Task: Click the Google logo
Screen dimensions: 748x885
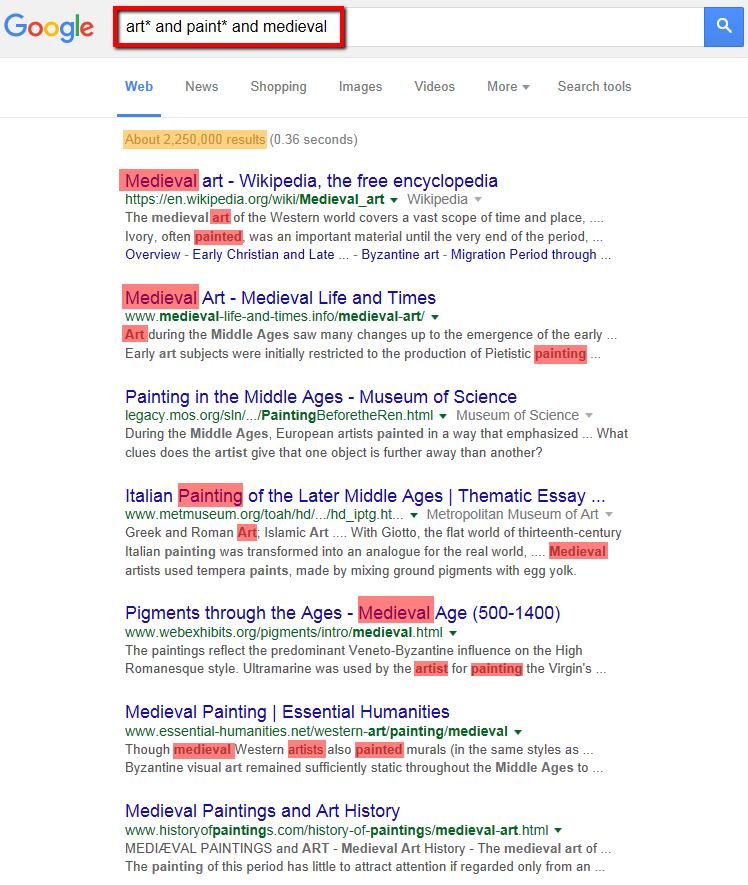Action: [49, 27]
